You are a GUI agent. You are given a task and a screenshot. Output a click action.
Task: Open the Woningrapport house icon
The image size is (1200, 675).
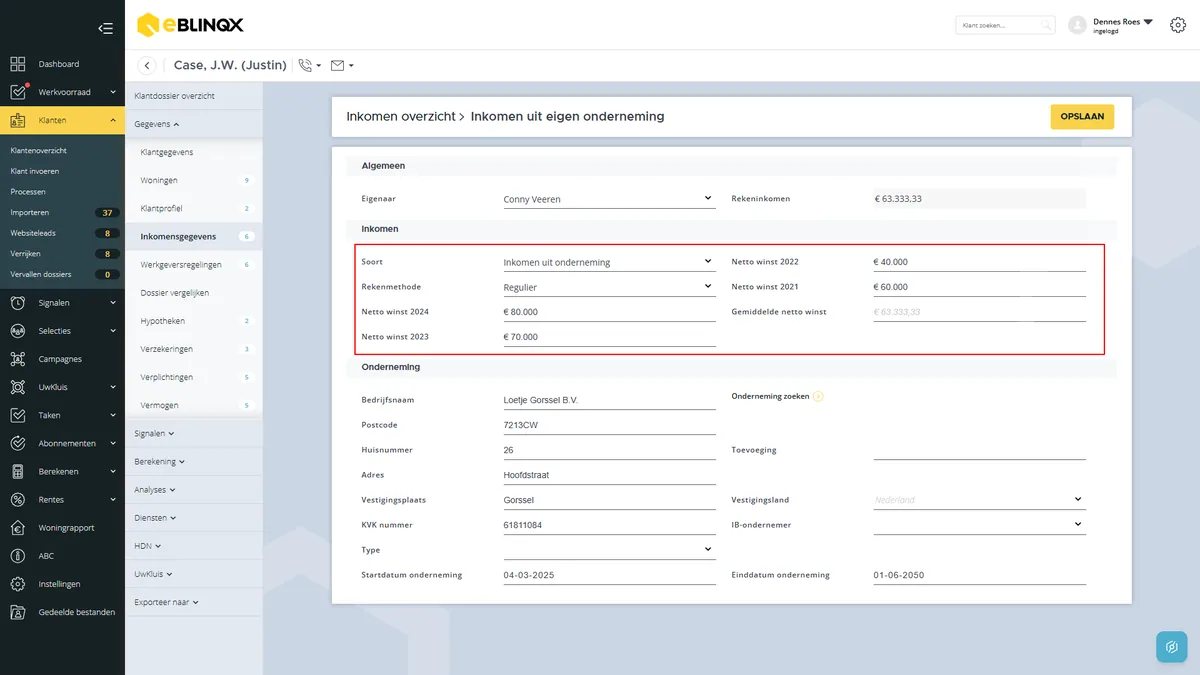pos(18,528)
